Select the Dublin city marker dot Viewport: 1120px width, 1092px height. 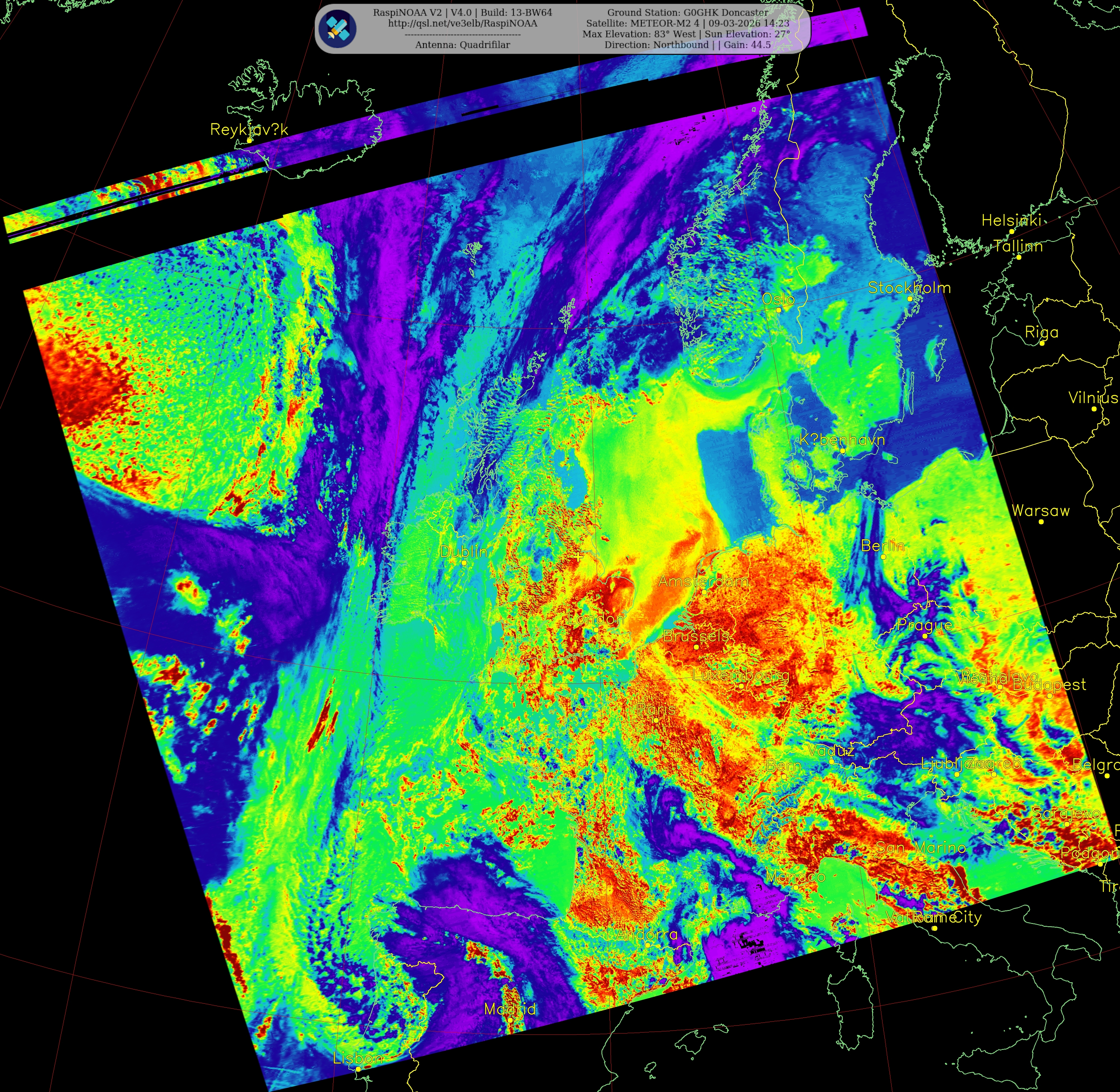click(464, 563)
